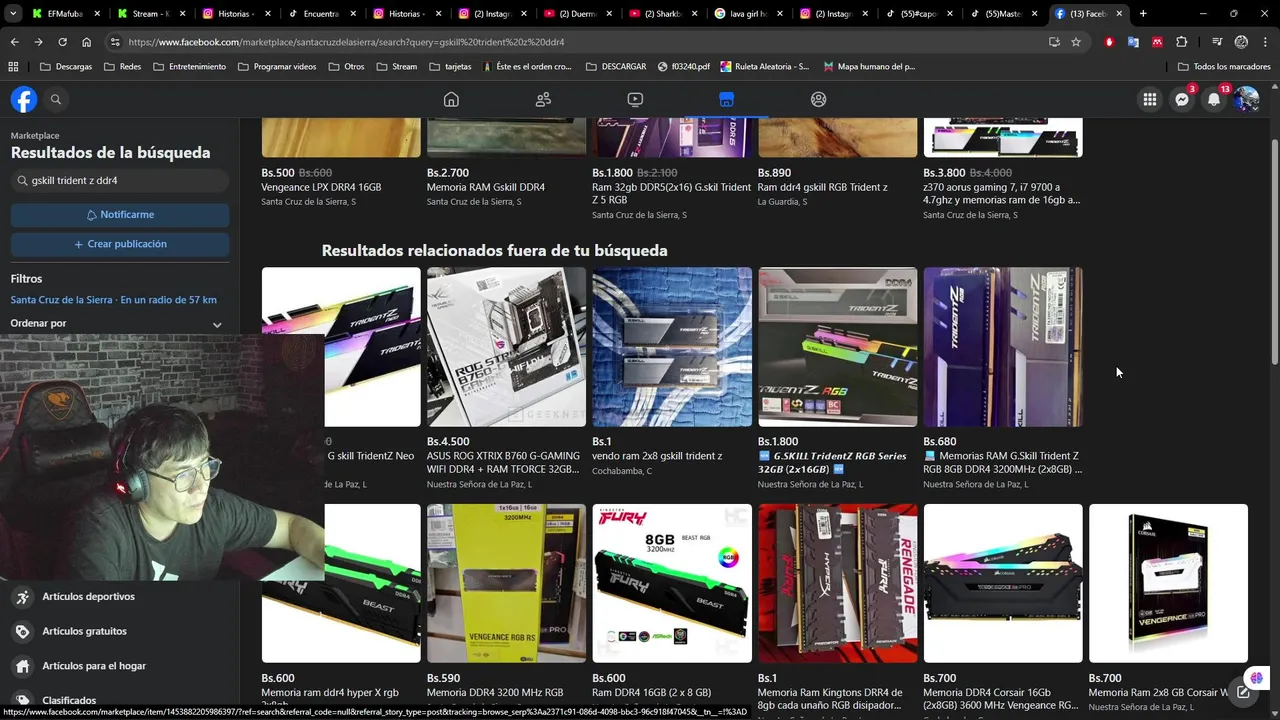Click the marketplace search field with gskill trident
This screenshot has width=1280, height=720.
(x=120, y=181)
